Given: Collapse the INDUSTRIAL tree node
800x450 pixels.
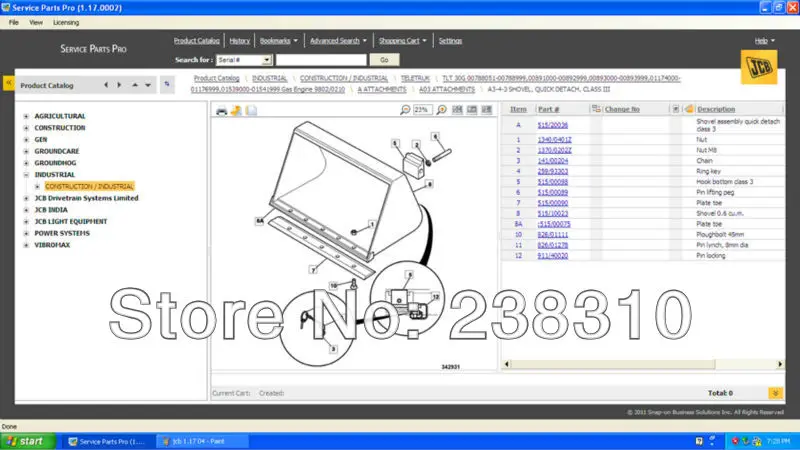Looking at the screenshot, I should point(26,175).
